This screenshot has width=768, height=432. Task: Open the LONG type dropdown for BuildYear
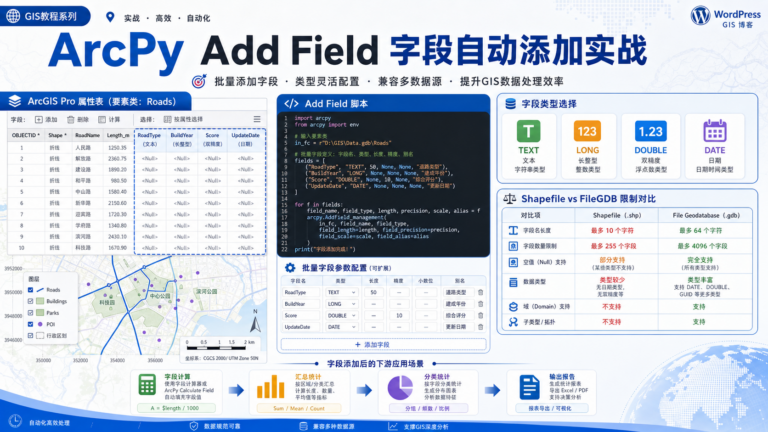pos(341,304)
